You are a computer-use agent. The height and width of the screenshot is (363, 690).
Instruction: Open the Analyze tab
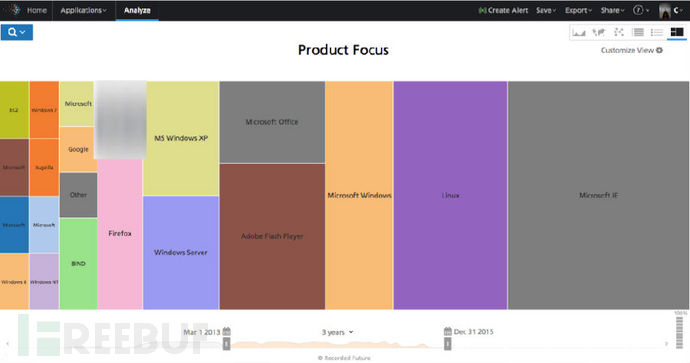point(137,10)
